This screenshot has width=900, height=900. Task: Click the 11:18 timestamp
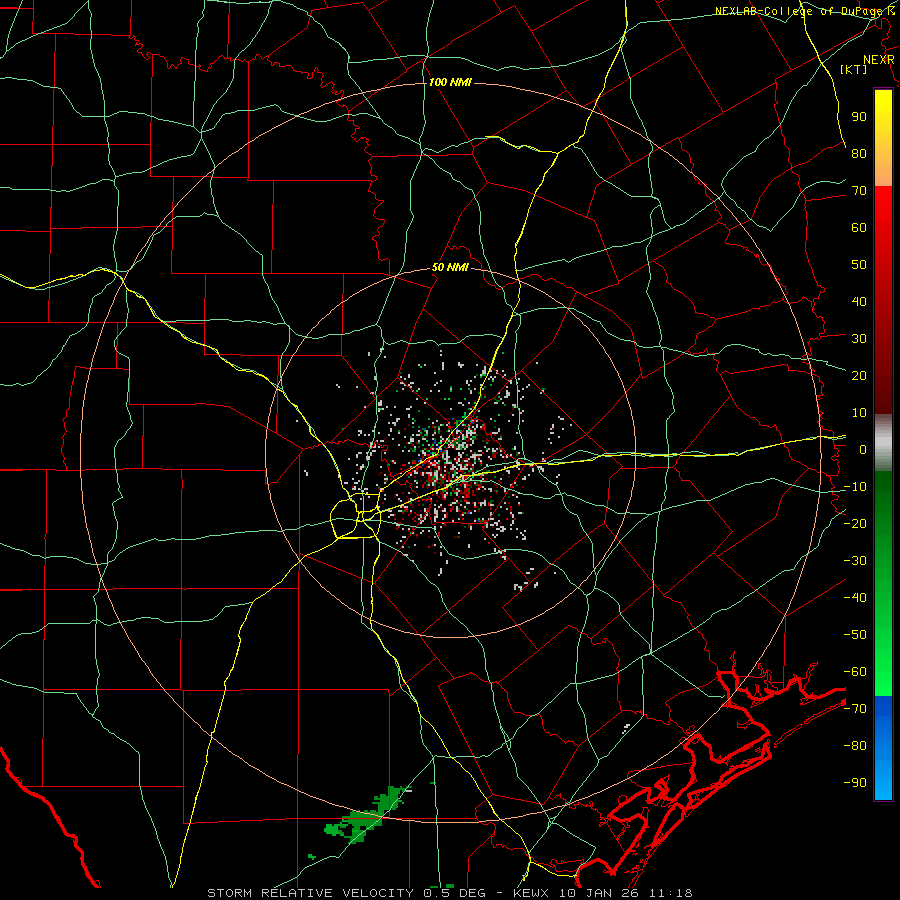(x=673, y=893)
